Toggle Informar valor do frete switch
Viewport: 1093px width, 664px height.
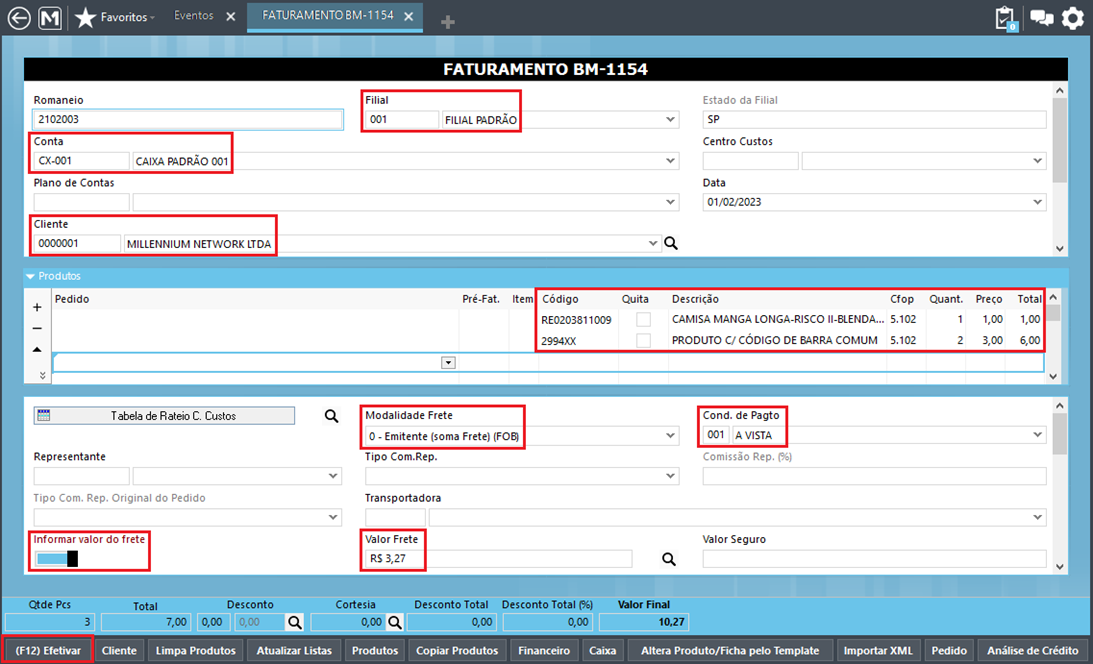[x=56, y=559]
